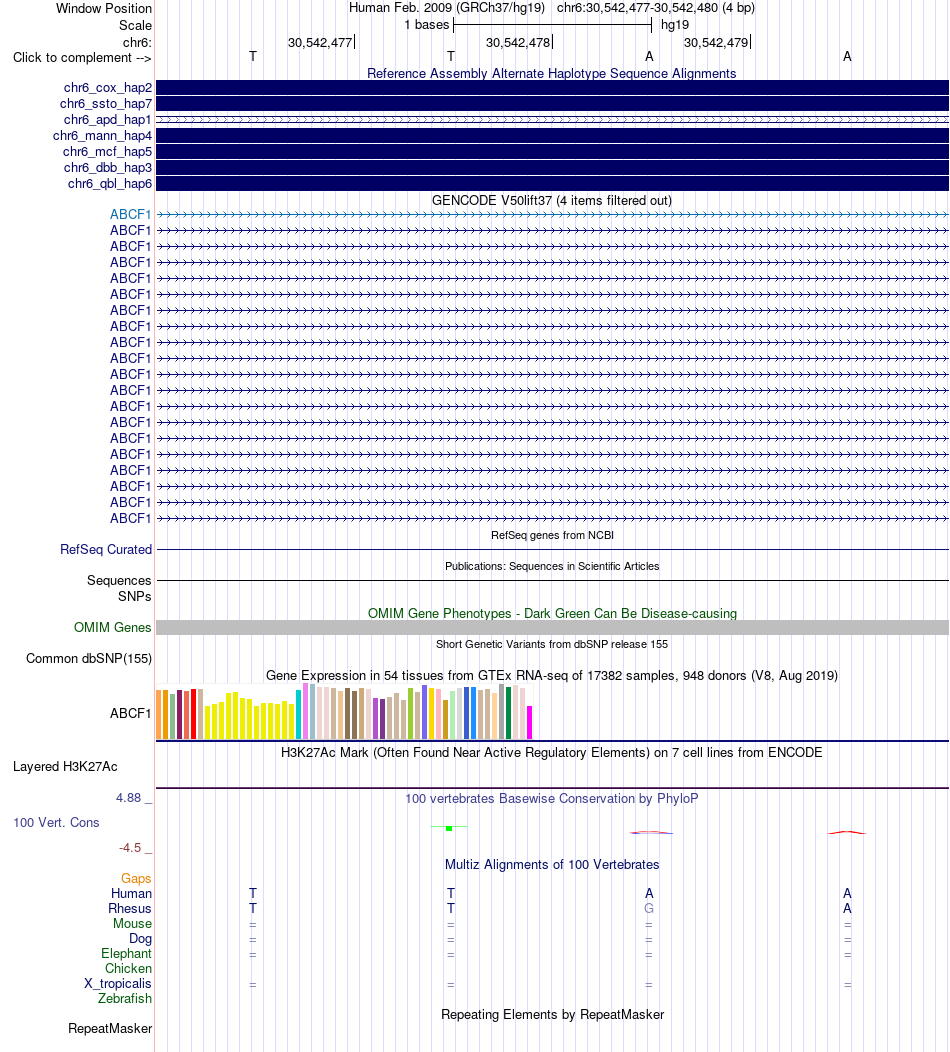Click the SNPs track label
The height and width of the screenshot is (1052, 950).
pyautogui.click(x=135, y=596)
